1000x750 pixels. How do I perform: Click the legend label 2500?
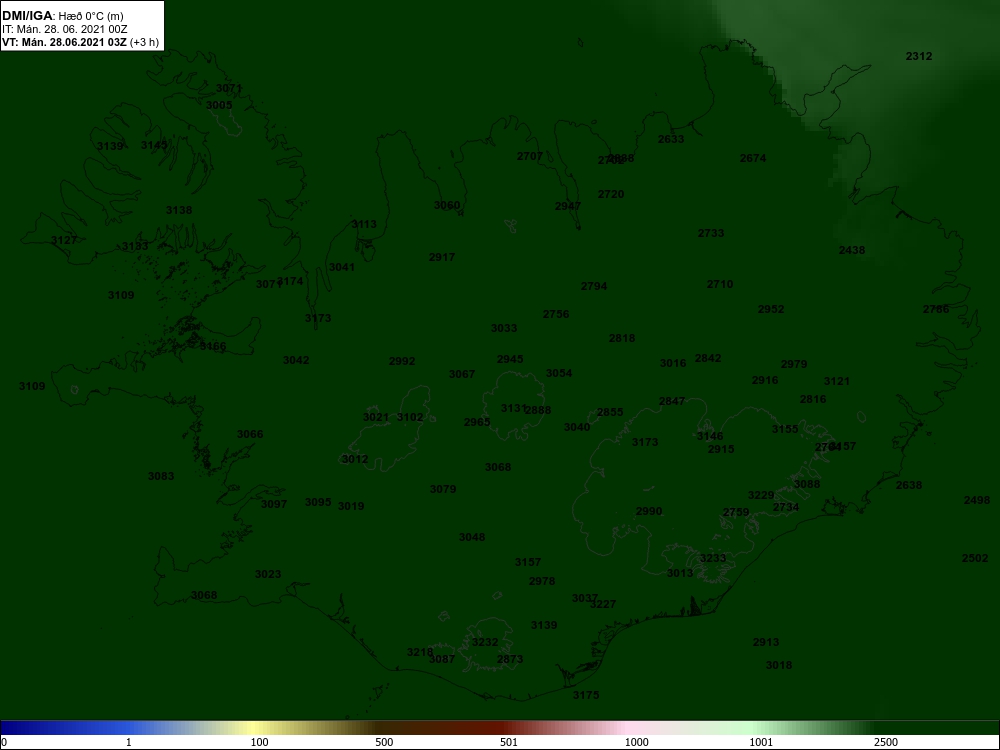click(886, 742)
